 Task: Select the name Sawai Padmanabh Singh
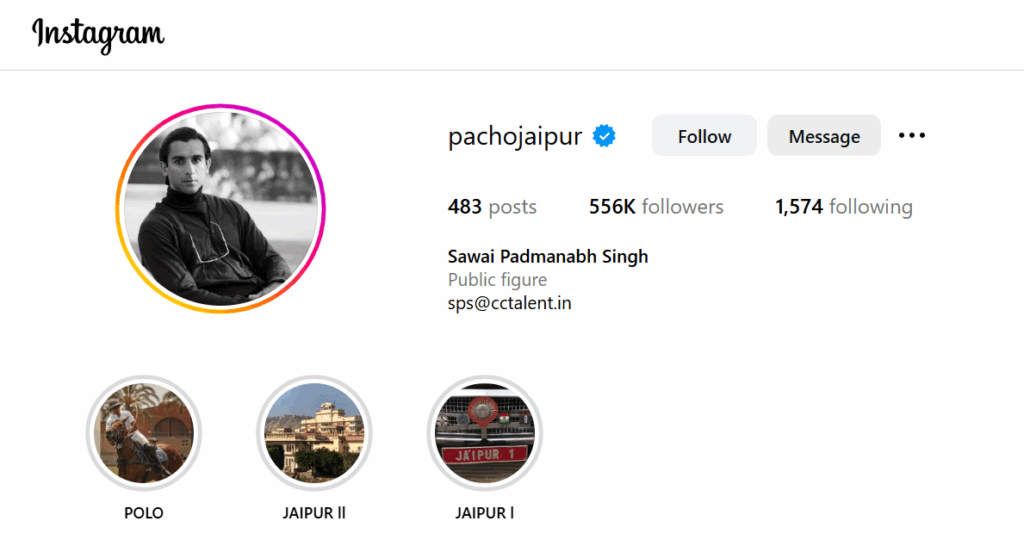[x=548, y=257]
